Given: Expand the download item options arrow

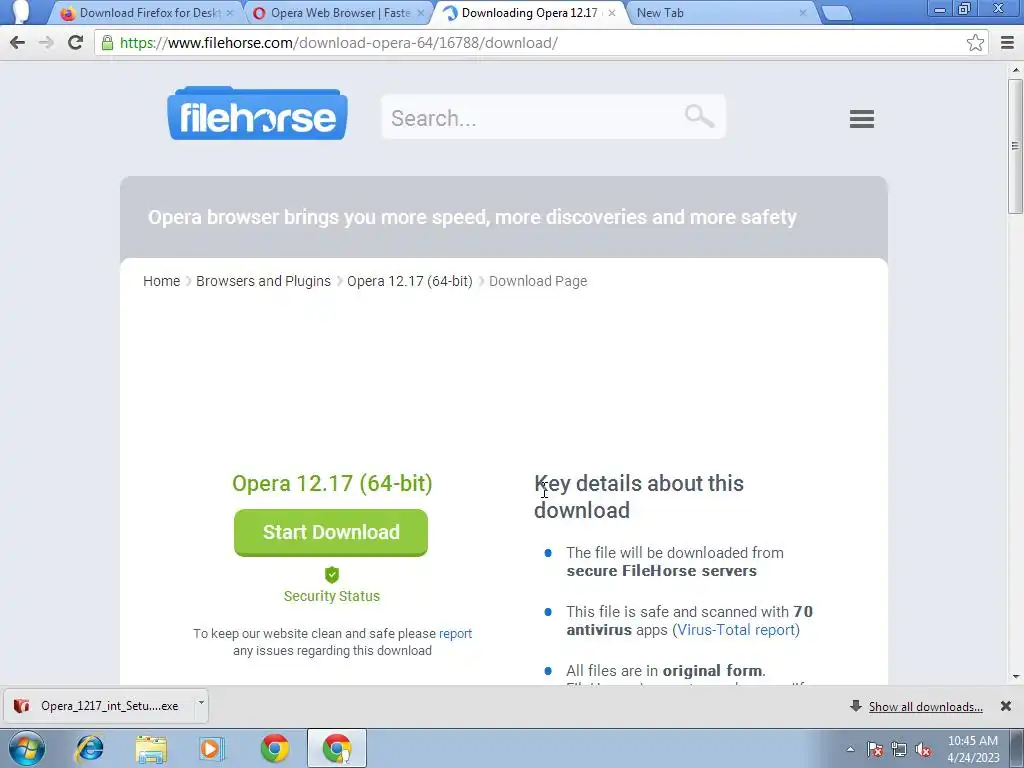Looking at the screenshot, I should pos(201,703).
